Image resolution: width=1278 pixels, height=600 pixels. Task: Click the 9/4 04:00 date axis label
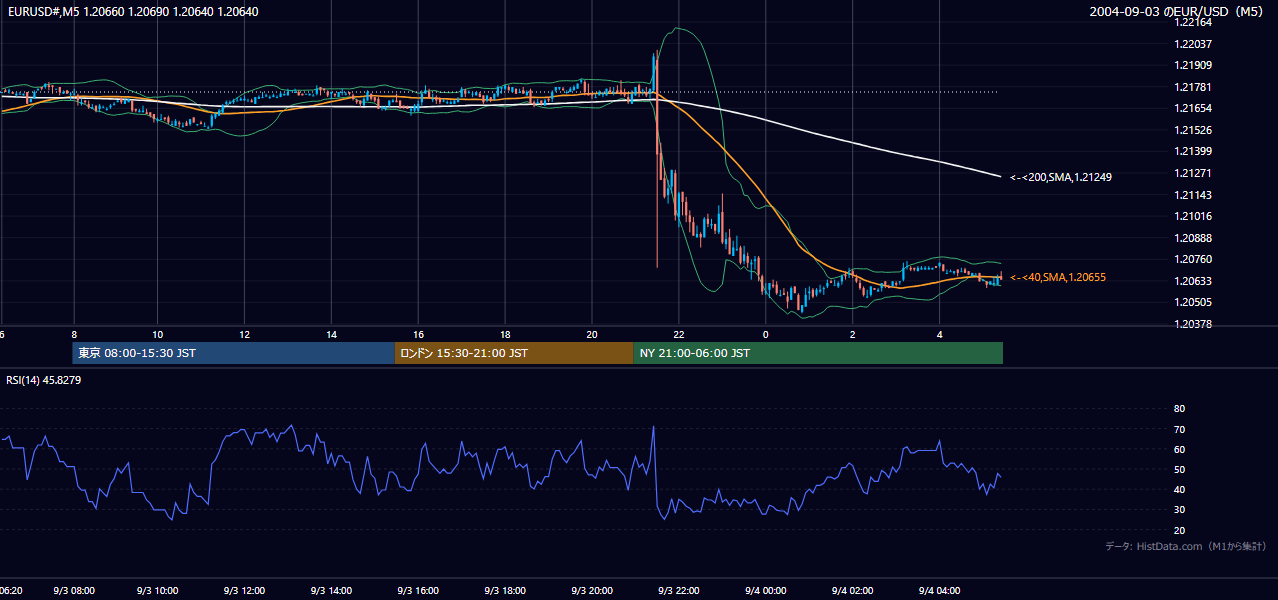941,591
